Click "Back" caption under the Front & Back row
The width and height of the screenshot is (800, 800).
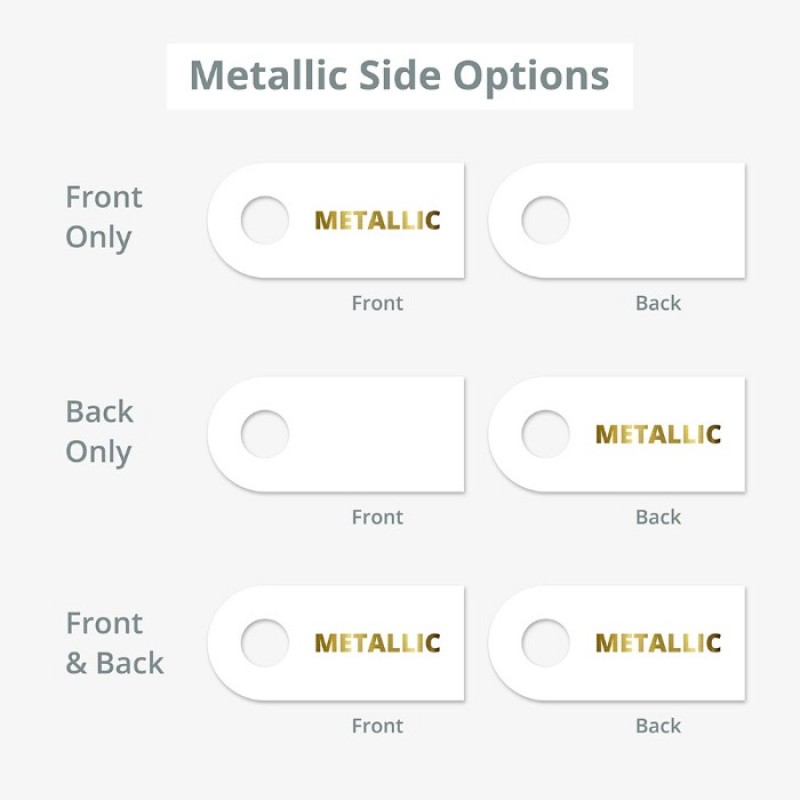658,726
